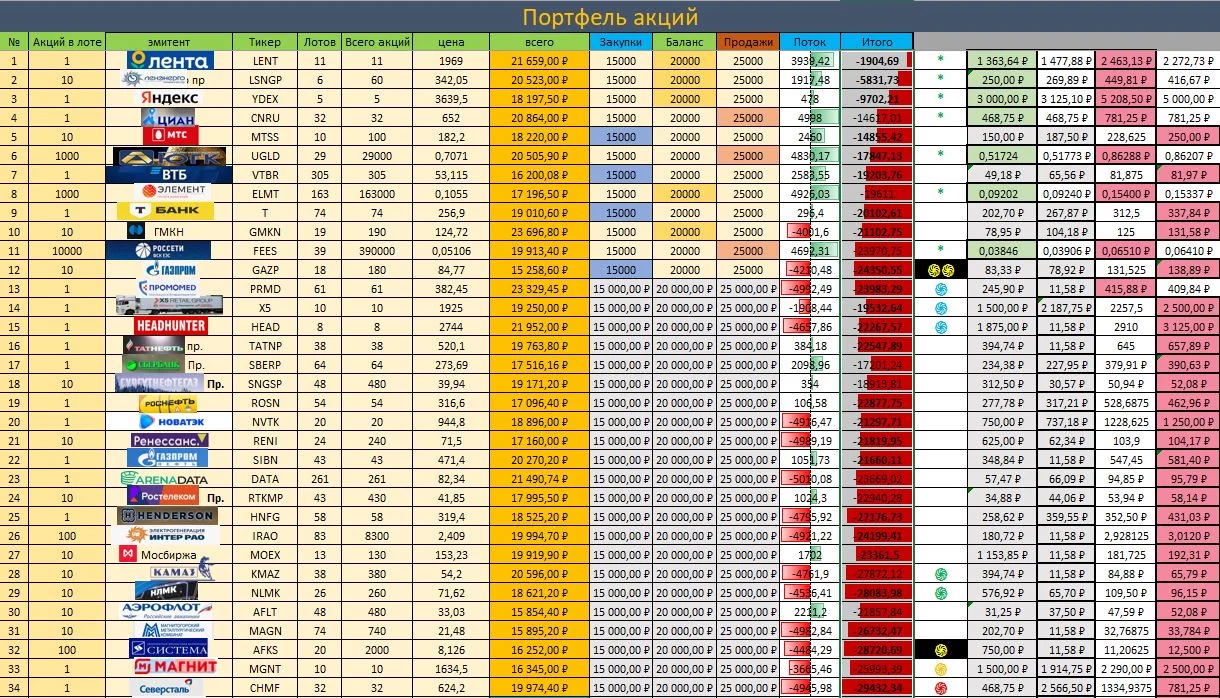
Task: Click the cell '1 363,64 ₽'
Action: click(1002, 61)
